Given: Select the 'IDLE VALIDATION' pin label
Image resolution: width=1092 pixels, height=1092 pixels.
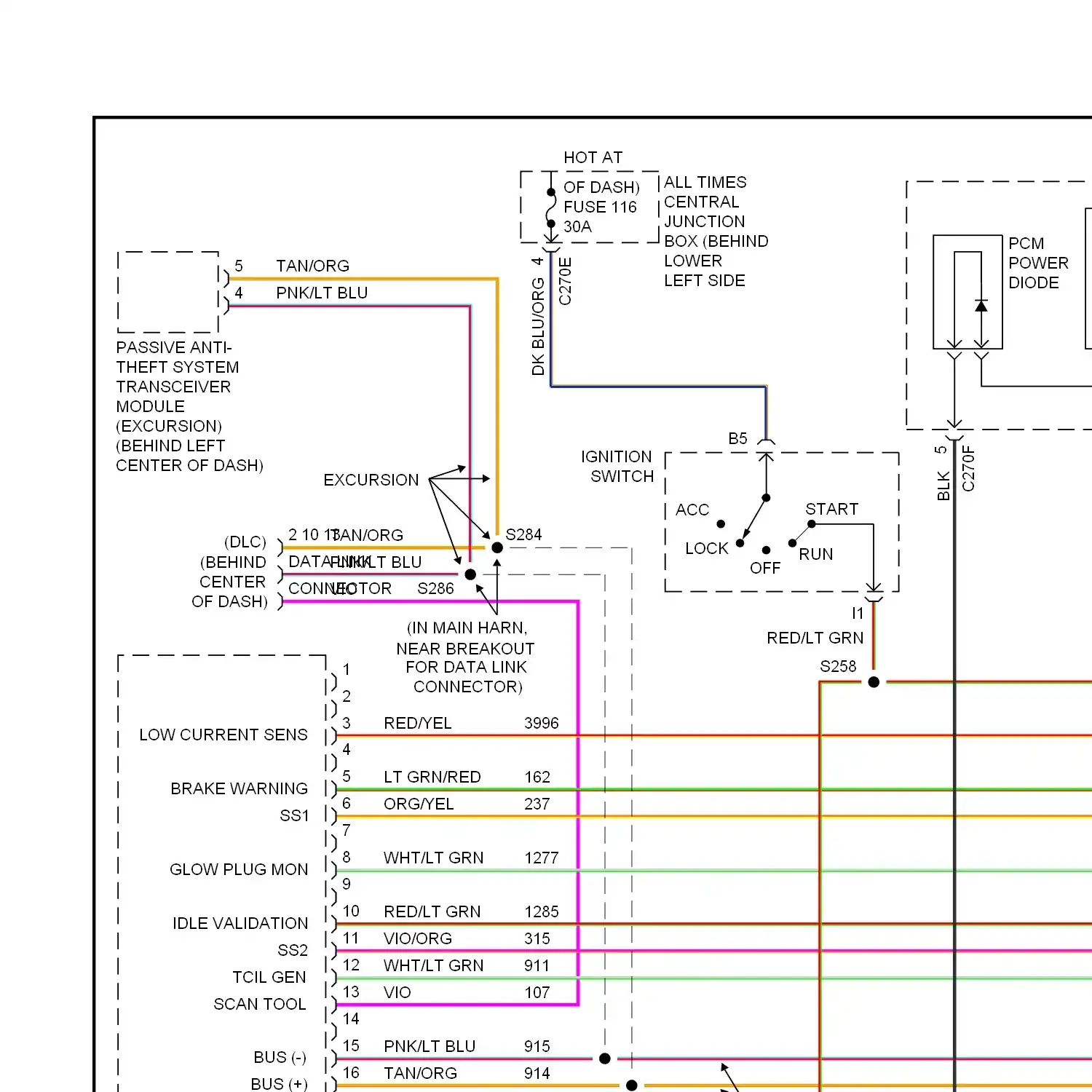Looking at the screenshot, I should [x=240, y=923].
